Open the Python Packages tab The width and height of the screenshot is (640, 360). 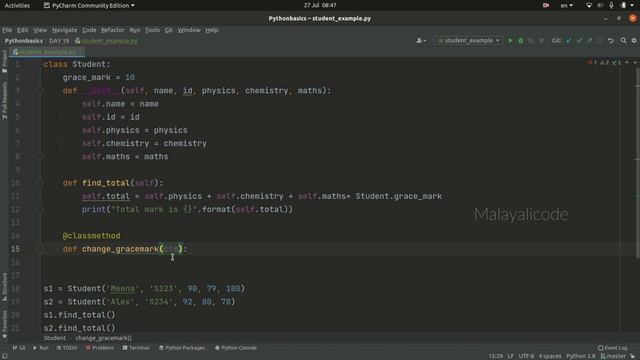182,348
